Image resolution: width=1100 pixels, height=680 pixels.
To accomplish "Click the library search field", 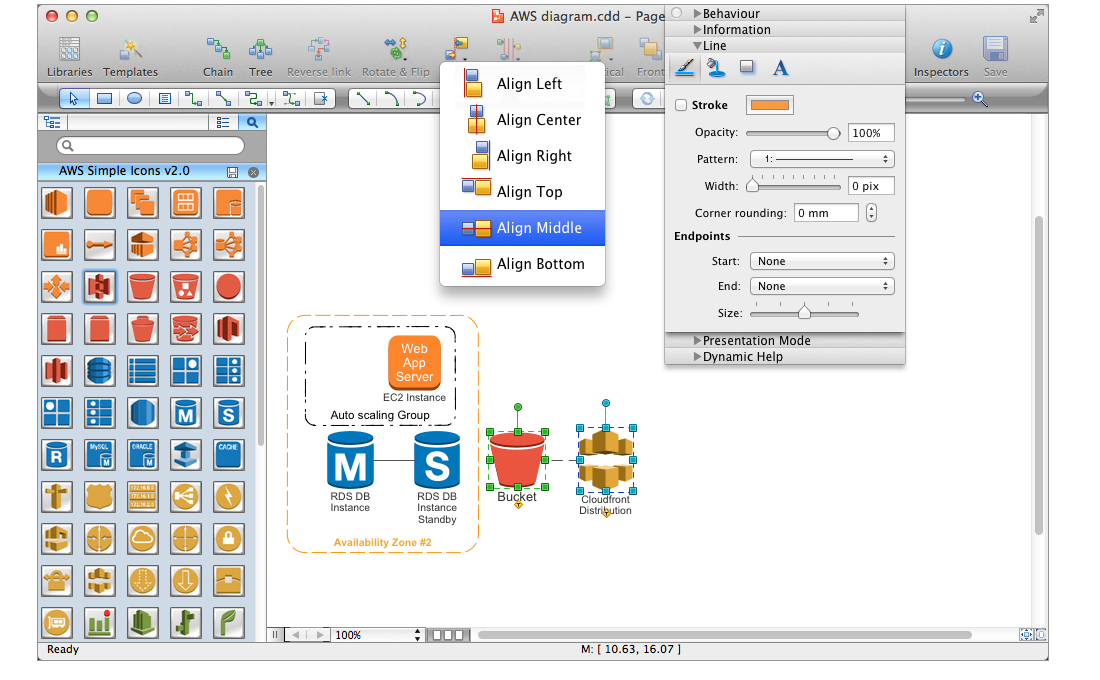I will point(150,146).
